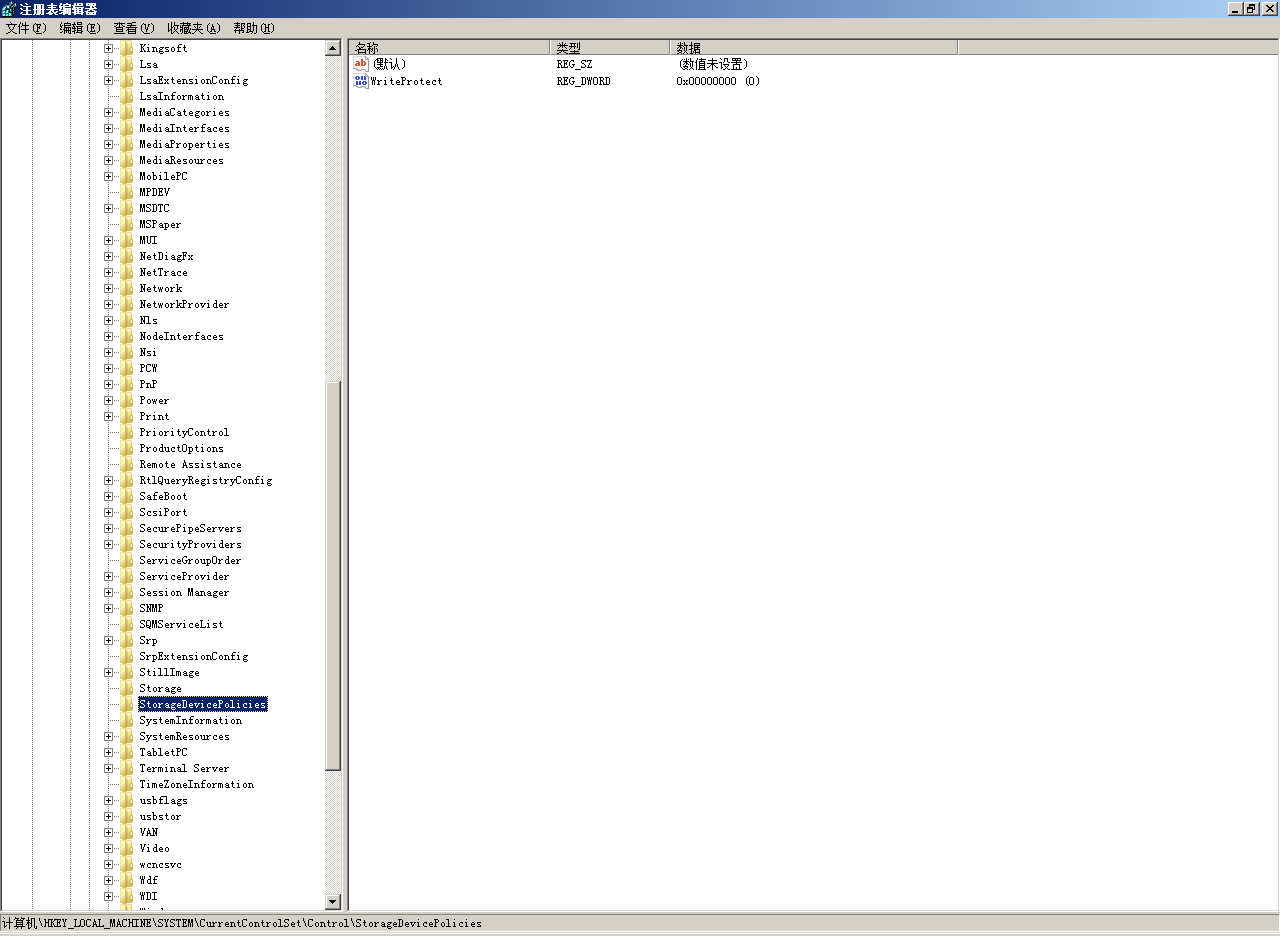The width and height of the screenshot is (1280, 936).
Task: Click the usbstor folder icon
Action: point(126,816)
